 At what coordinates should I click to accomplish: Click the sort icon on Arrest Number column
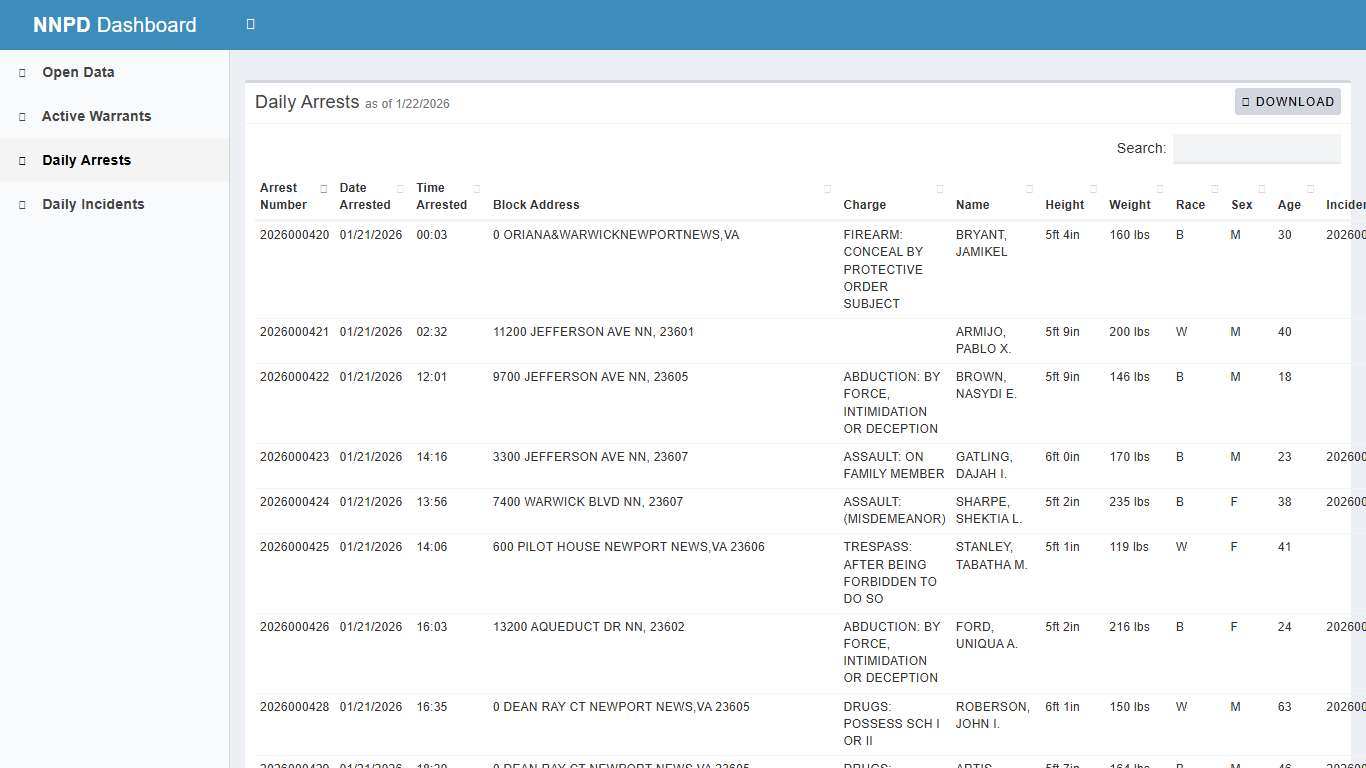tap(324, 187)
